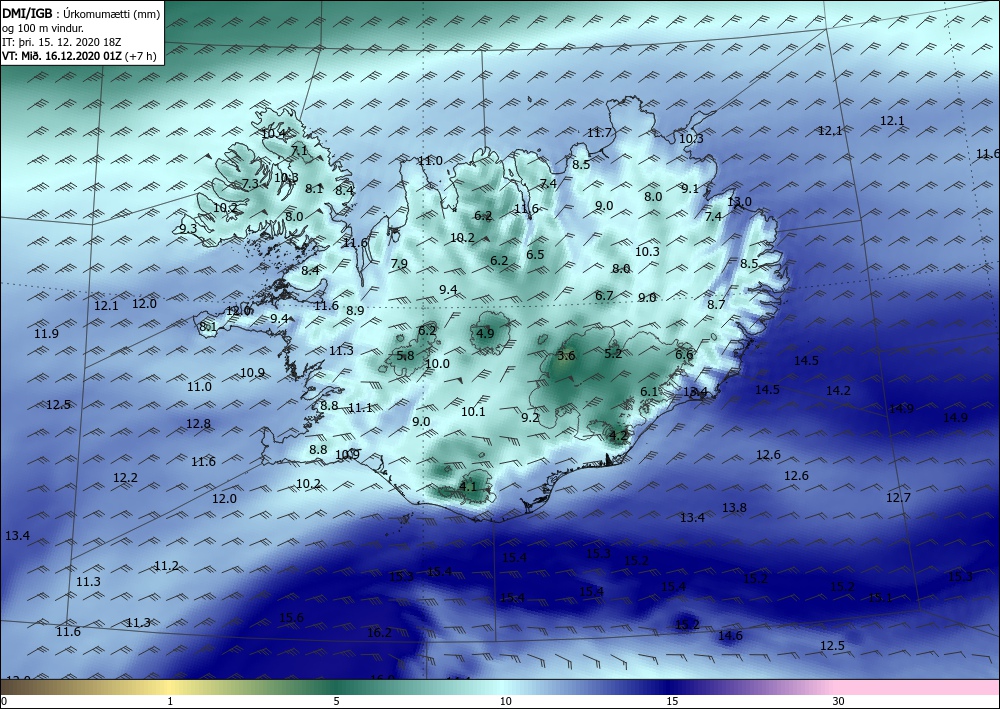The width and height of the screenshot is (1000, 709).
Task: Click the '30' label on the color scale
Action: [x=839, y=701]
